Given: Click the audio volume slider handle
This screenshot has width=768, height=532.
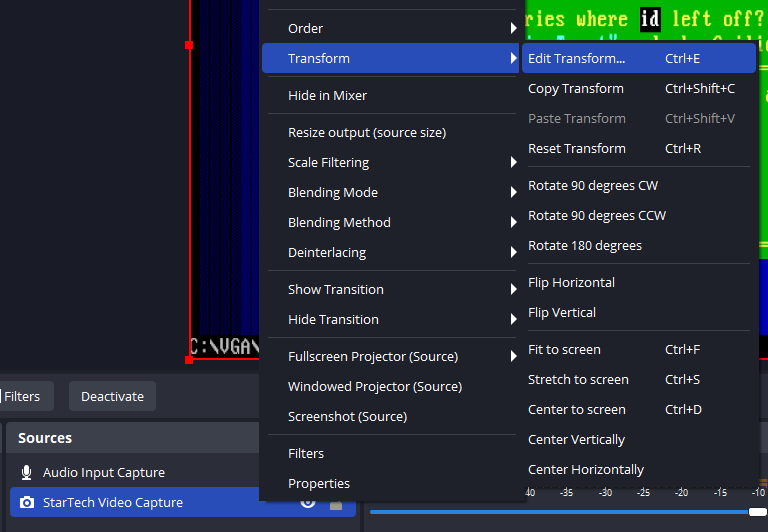Looking at the screenshot, I should (x=757, y=512).
